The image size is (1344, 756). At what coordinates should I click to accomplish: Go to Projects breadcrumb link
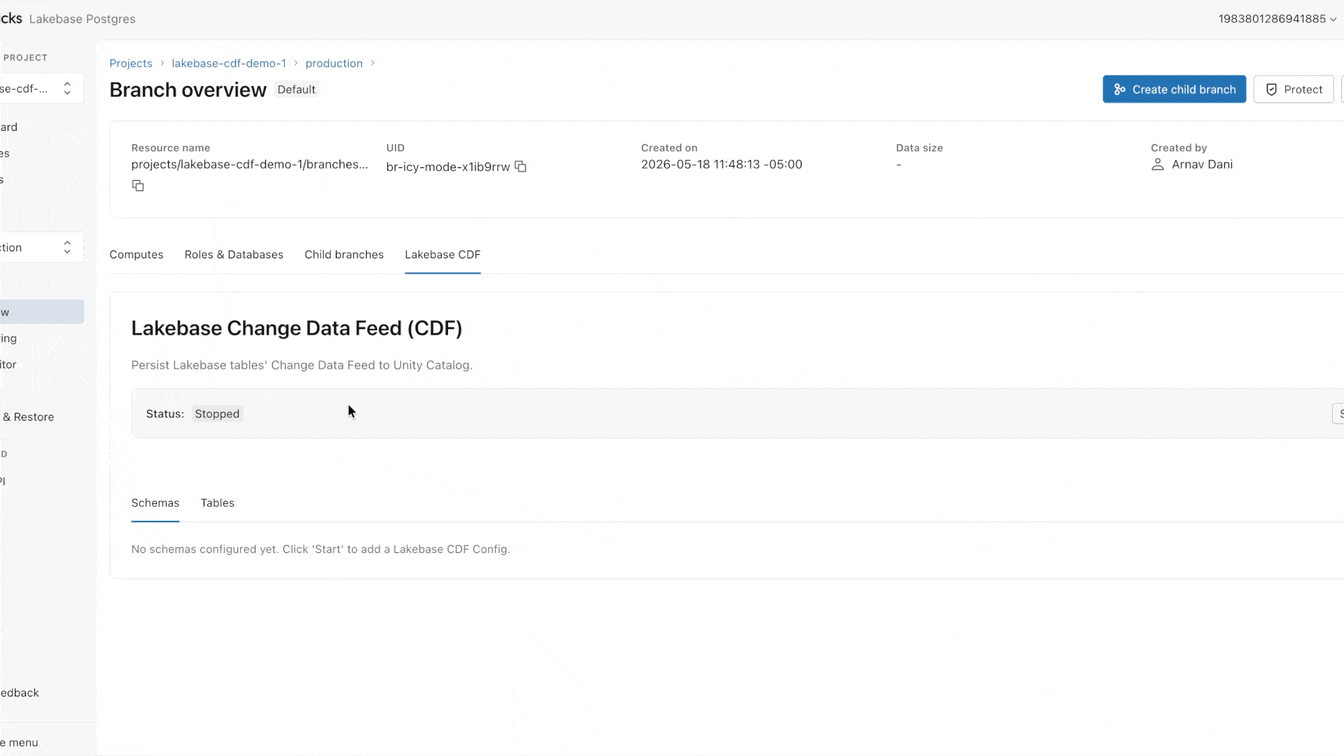pos(131,63)
